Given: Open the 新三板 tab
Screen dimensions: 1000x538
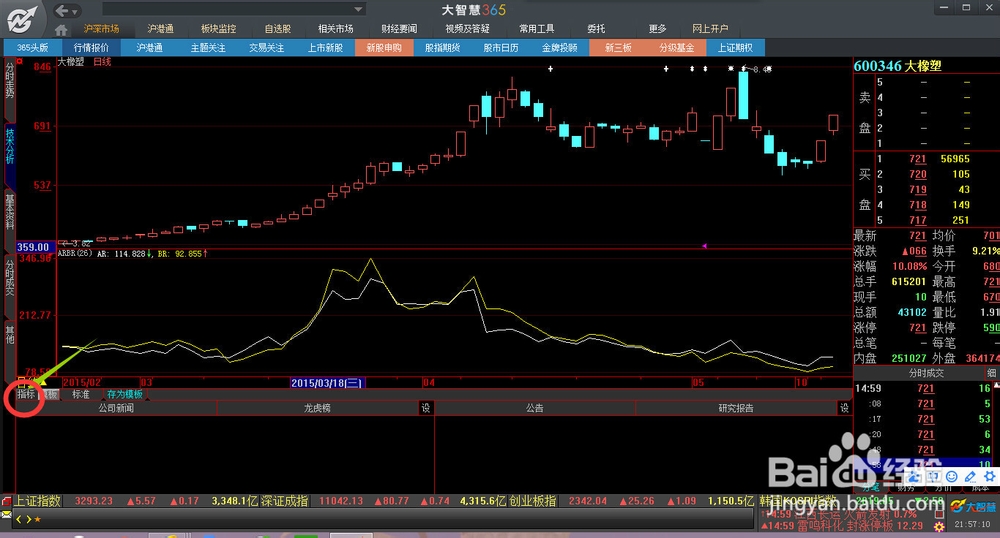Looking at the screenshot, I should pyautogui.click(x=618, y=48).
